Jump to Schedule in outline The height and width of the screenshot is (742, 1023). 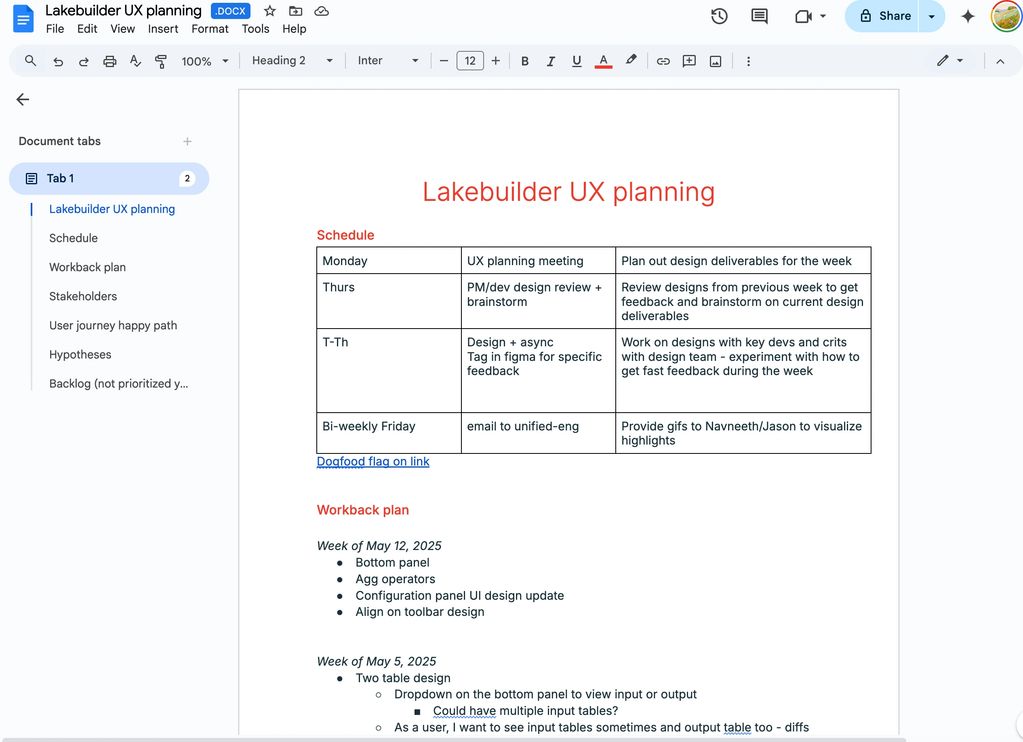[x=73, y=238]
